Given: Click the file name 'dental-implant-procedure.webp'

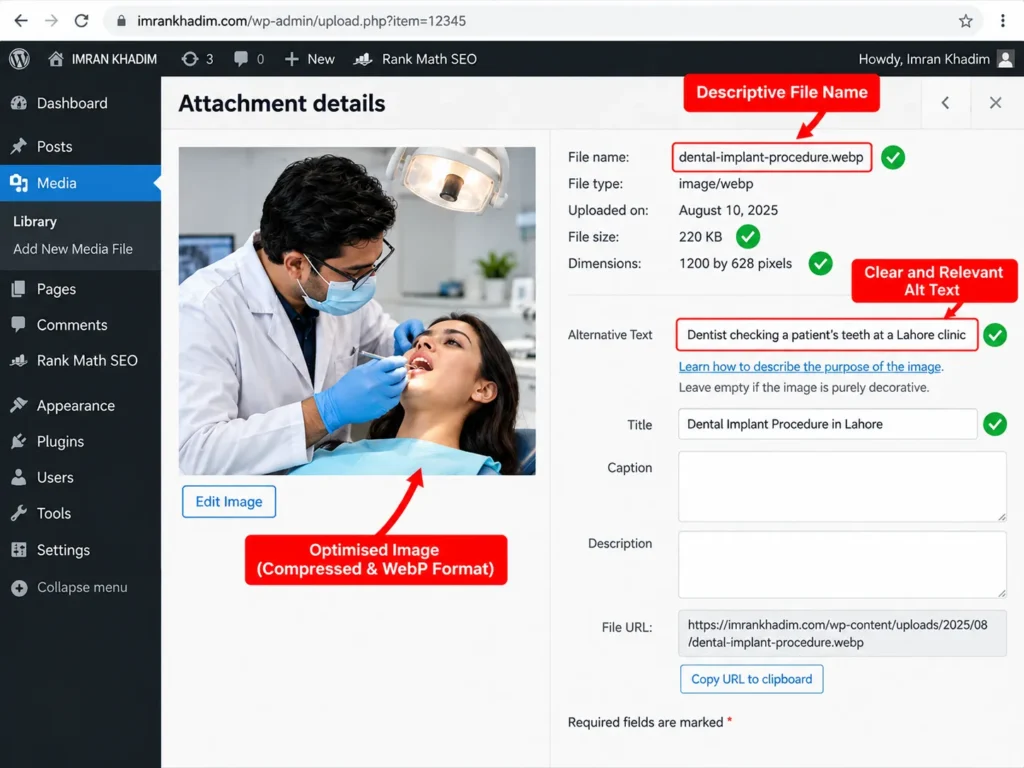Looking at the screenshot, I should click(x=771, y=157).
